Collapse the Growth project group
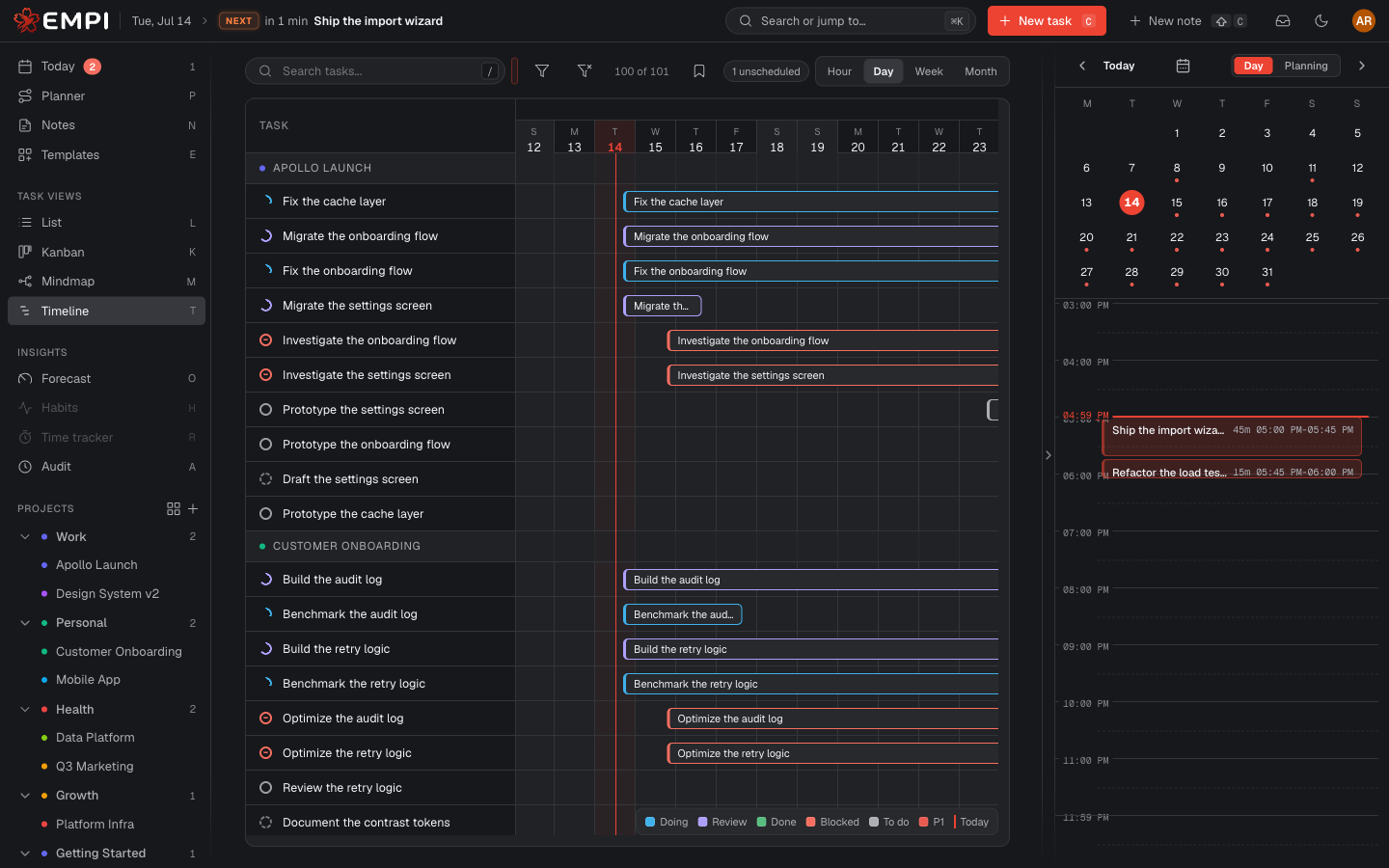1389x868 pixels. point(25,796)
